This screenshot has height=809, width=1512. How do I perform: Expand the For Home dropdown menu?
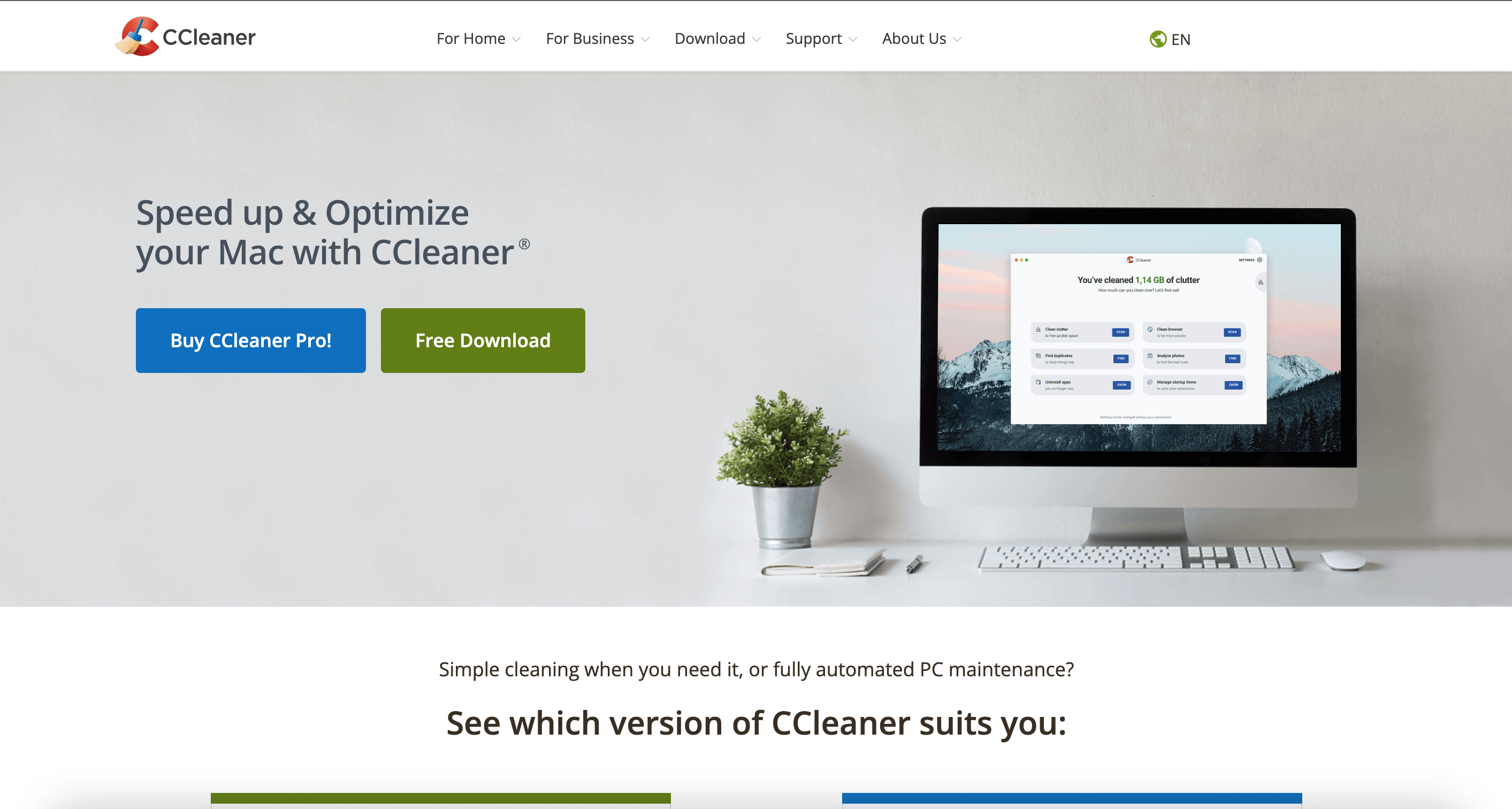(x=477, y=39)
